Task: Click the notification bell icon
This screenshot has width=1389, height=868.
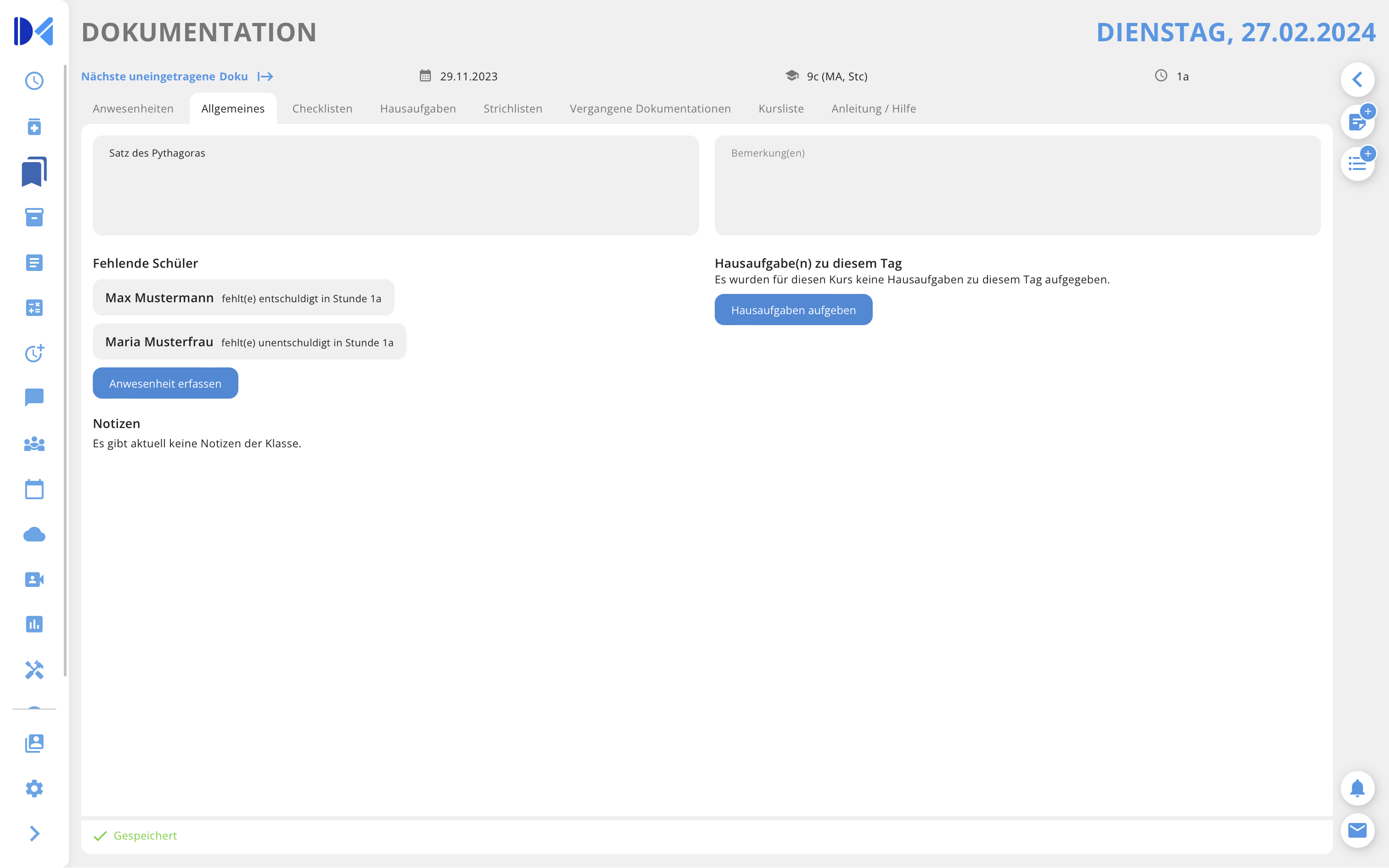Action: click(1357, 788)
